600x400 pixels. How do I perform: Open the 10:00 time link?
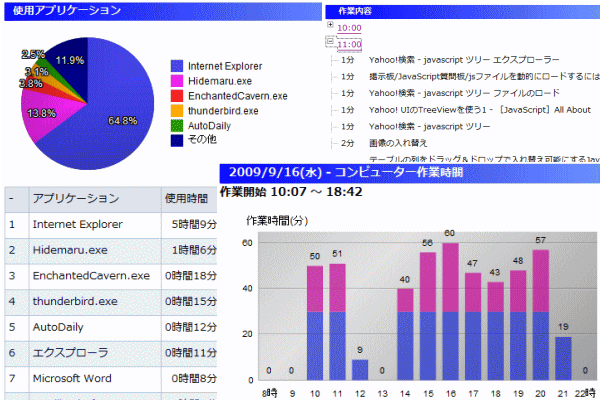[349, 29]
